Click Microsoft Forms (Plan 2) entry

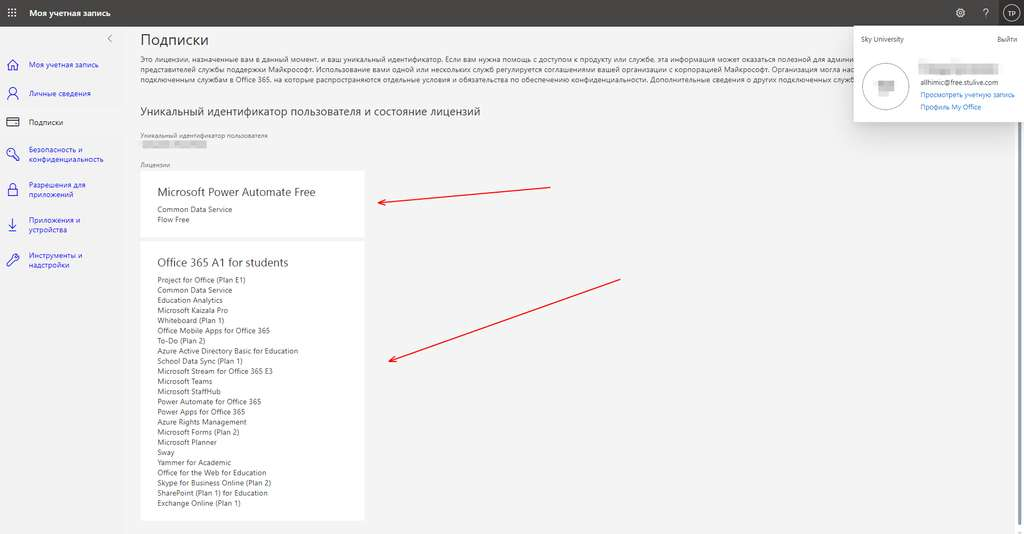tap(198, 432)
